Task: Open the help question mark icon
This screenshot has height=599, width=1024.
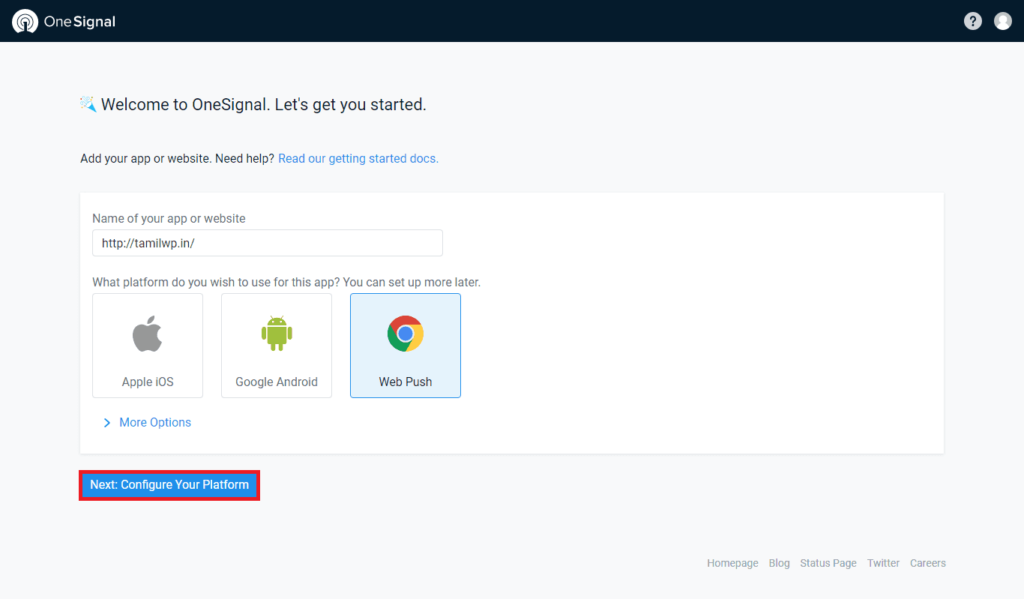Action: (x=972, y=22)
